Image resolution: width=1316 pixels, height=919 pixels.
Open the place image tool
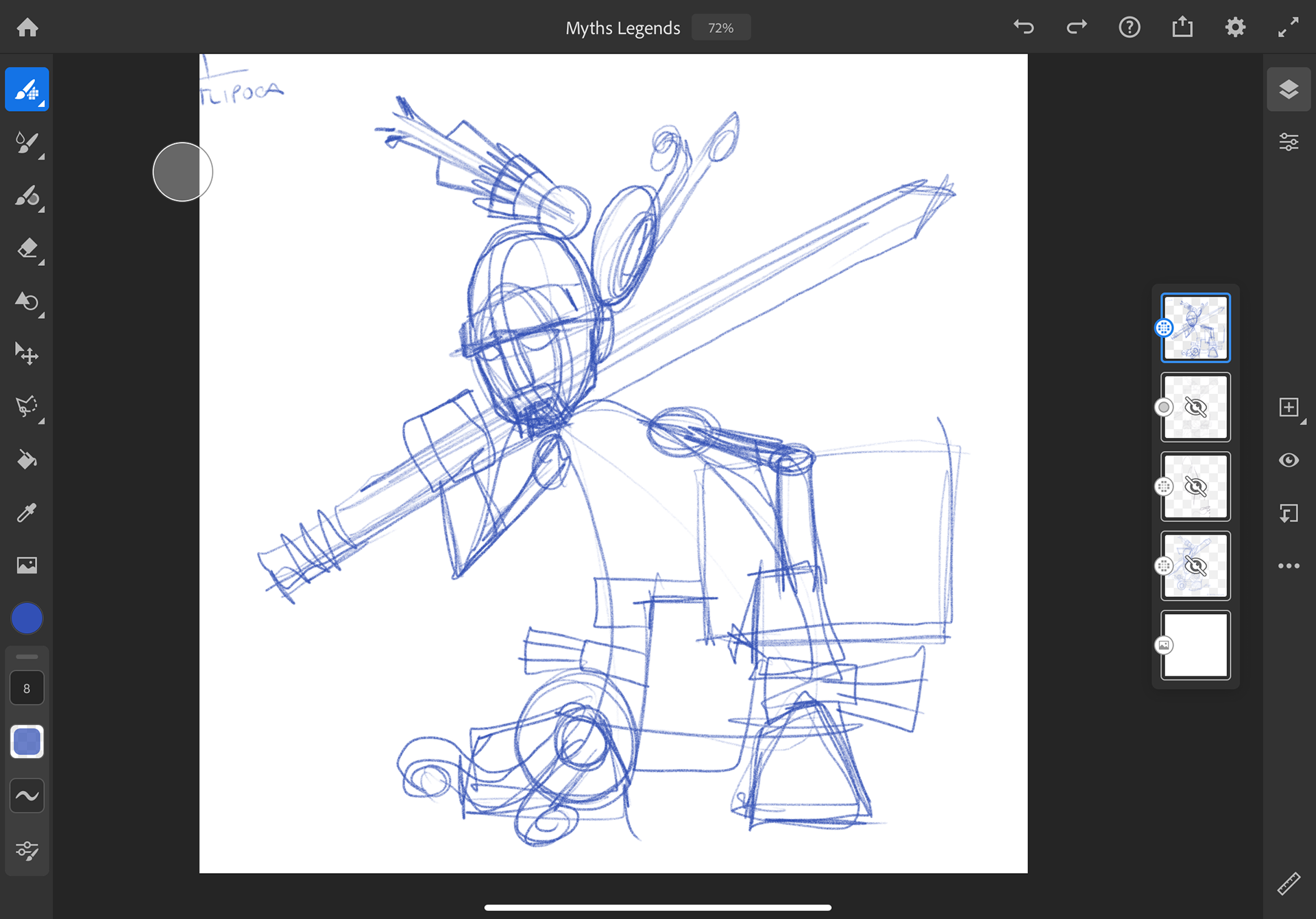click(27, 565)
